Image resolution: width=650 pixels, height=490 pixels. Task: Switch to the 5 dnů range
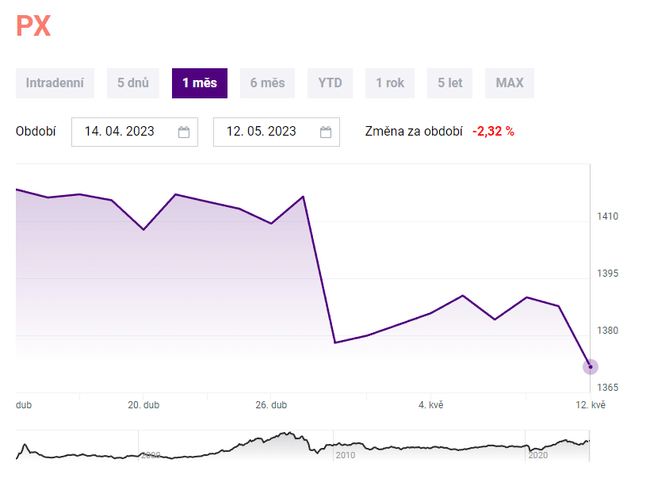pyautogui.click(x=133, y=83)
